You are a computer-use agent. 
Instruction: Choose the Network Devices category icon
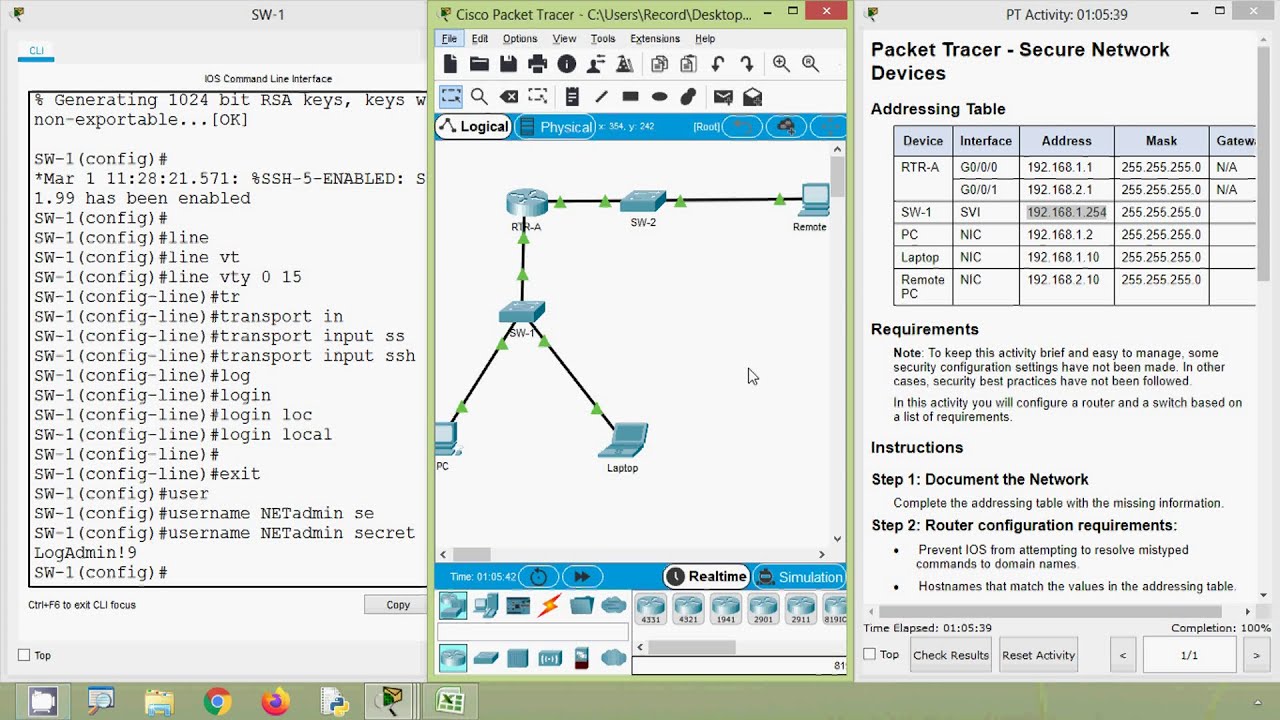tap(453, 605)
